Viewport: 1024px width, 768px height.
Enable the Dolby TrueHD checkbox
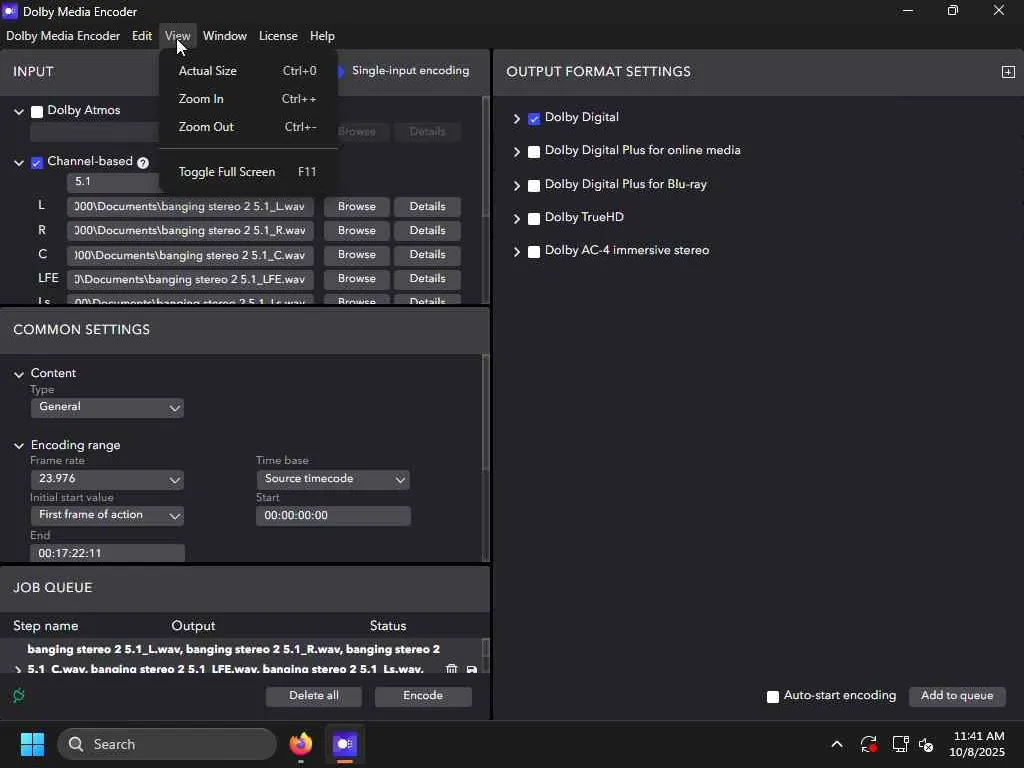coord(534,218)
